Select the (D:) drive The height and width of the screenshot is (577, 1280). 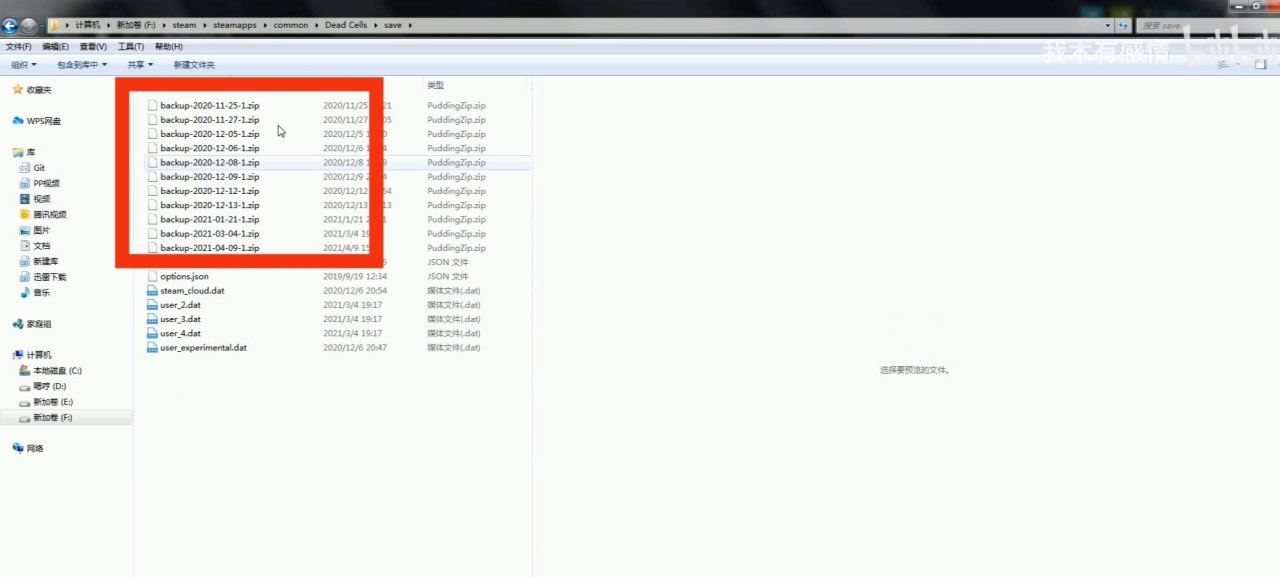tap(49, 386)
